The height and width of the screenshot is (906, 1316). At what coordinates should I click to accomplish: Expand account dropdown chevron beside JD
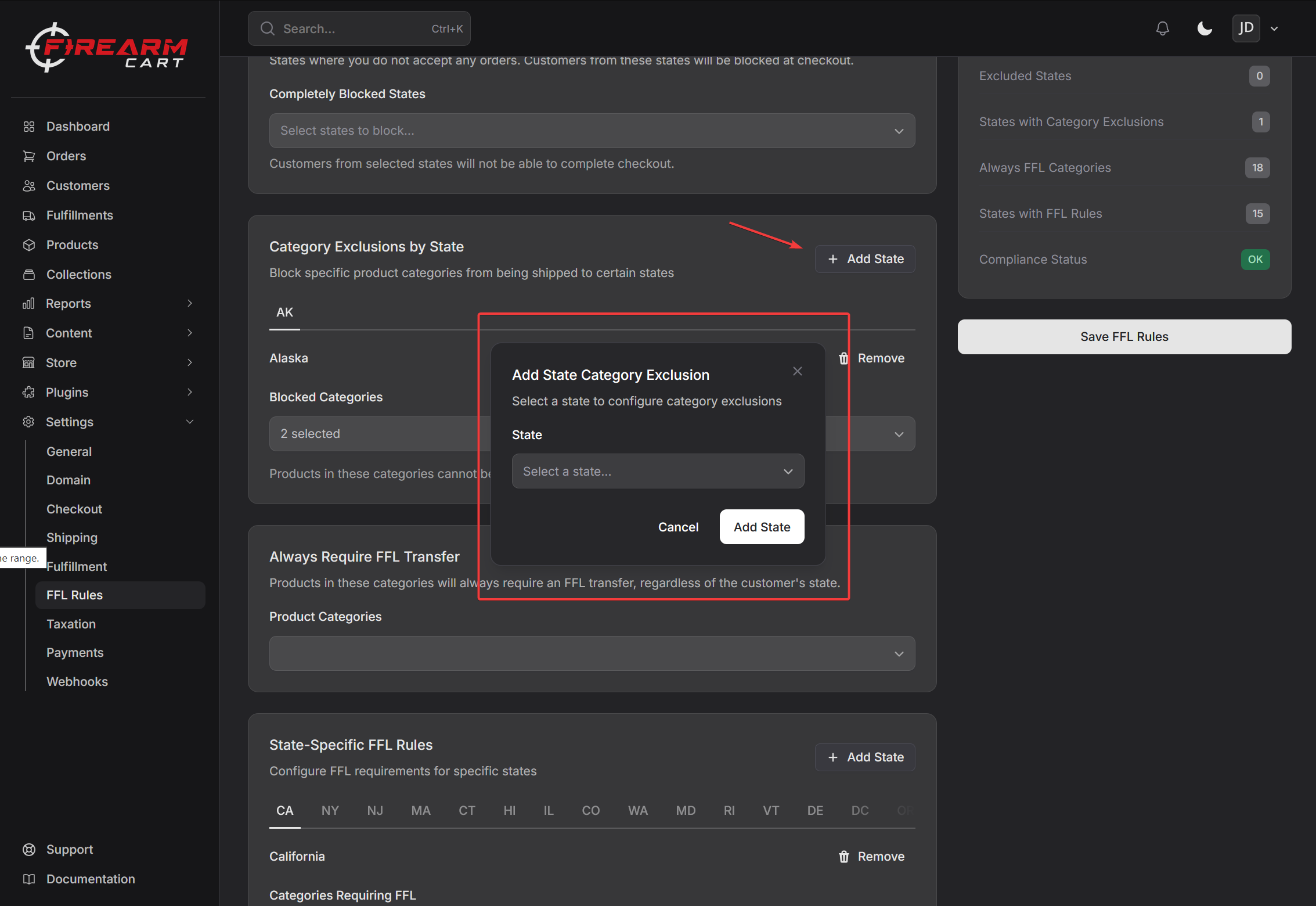1274,28
